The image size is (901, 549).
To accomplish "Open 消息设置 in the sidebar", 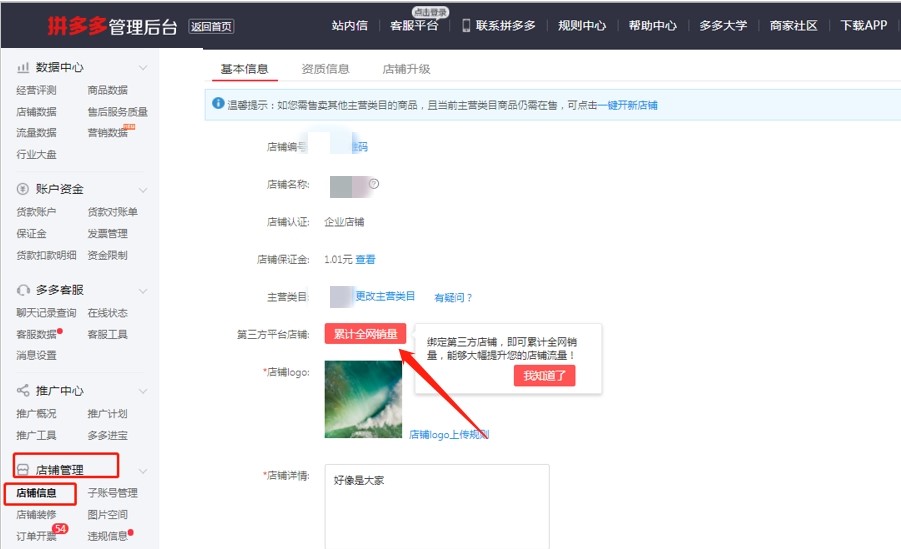I will click(x=36, y=355).
